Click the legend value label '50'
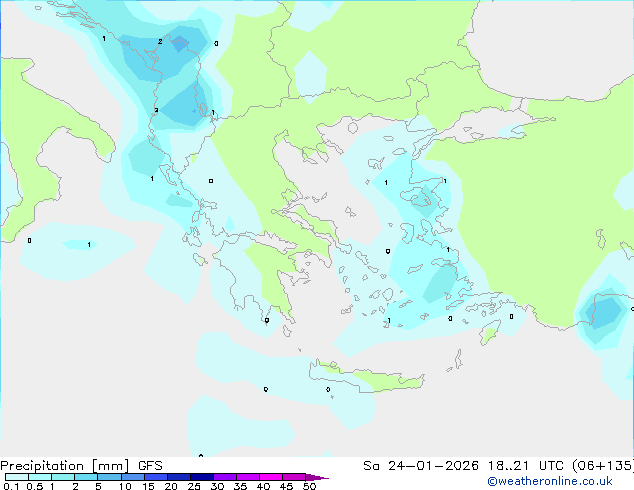 [x=309, y=486]
